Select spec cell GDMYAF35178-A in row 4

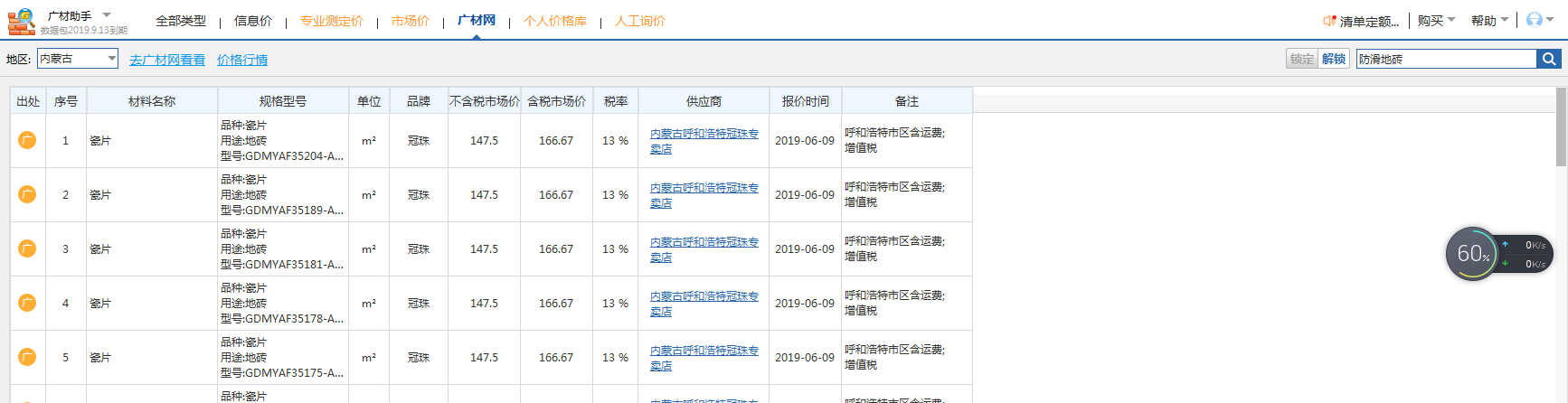click(x=283, y=303)
